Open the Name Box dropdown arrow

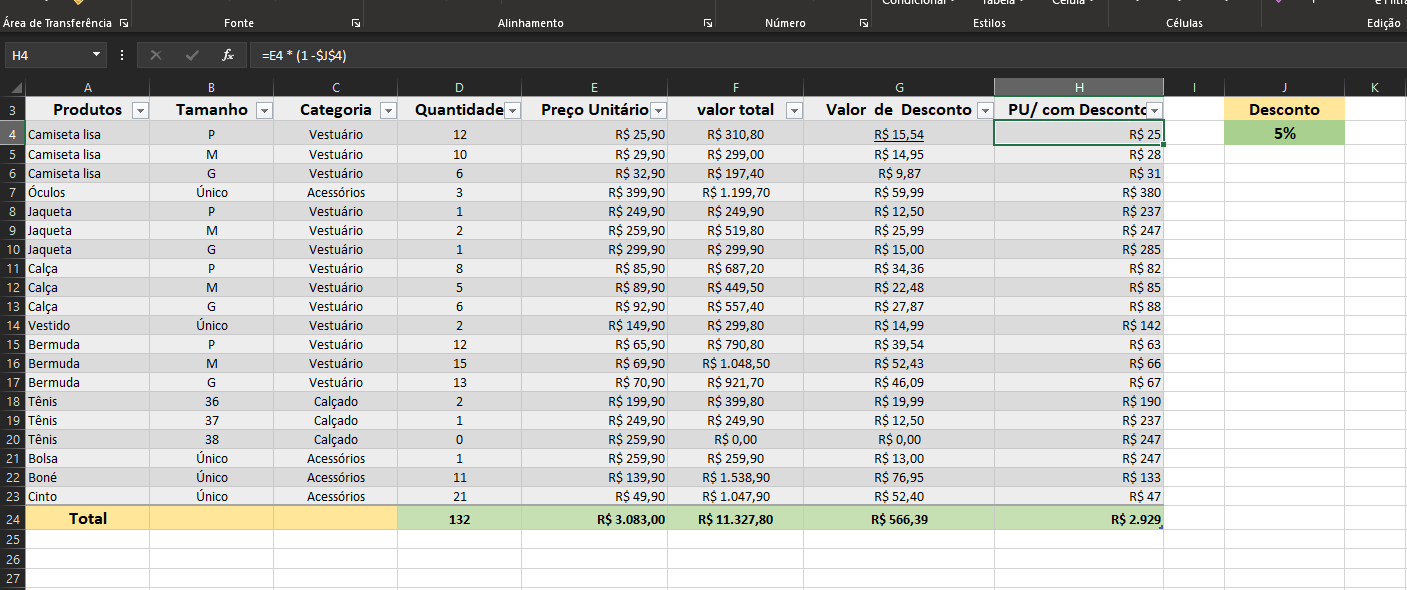pyautogui.click(x=97, y=55)
